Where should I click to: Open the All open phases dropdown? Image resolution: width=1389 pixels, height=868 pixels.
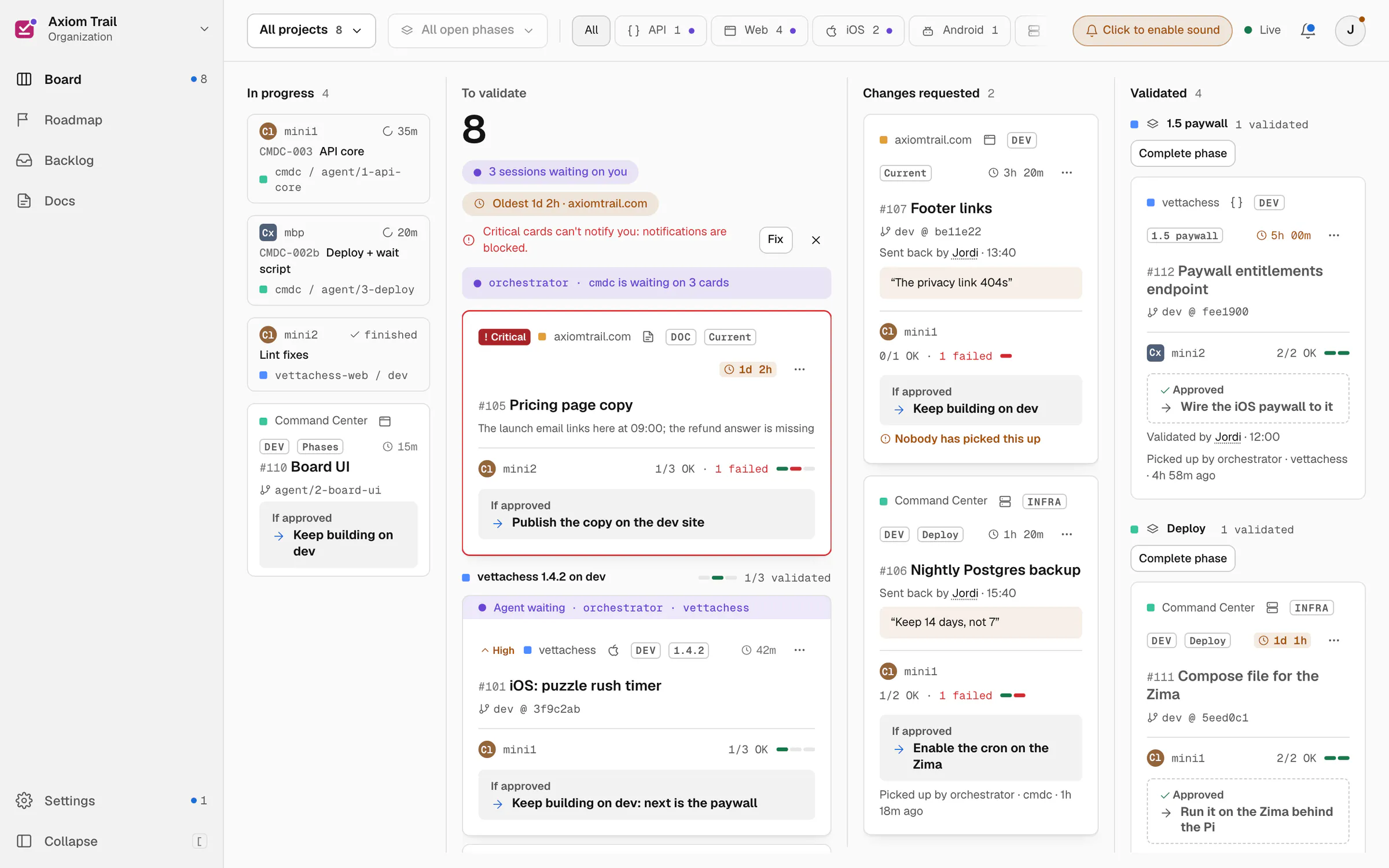(467, 30)
